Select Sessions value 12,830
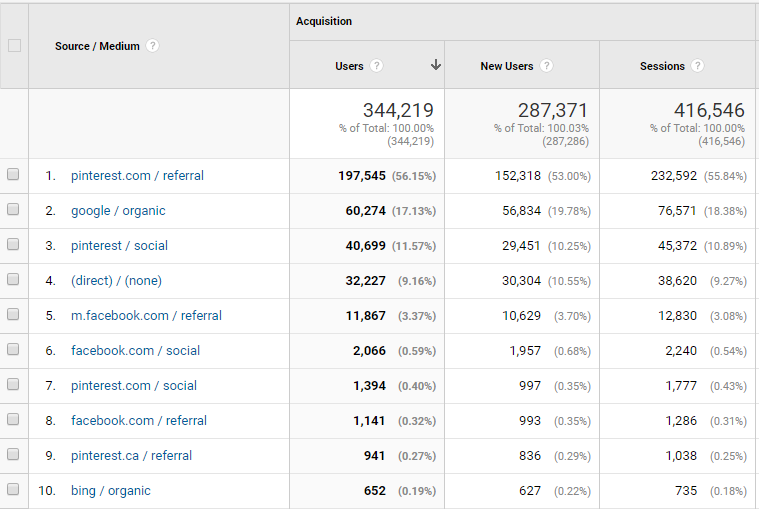 point(677,316)
